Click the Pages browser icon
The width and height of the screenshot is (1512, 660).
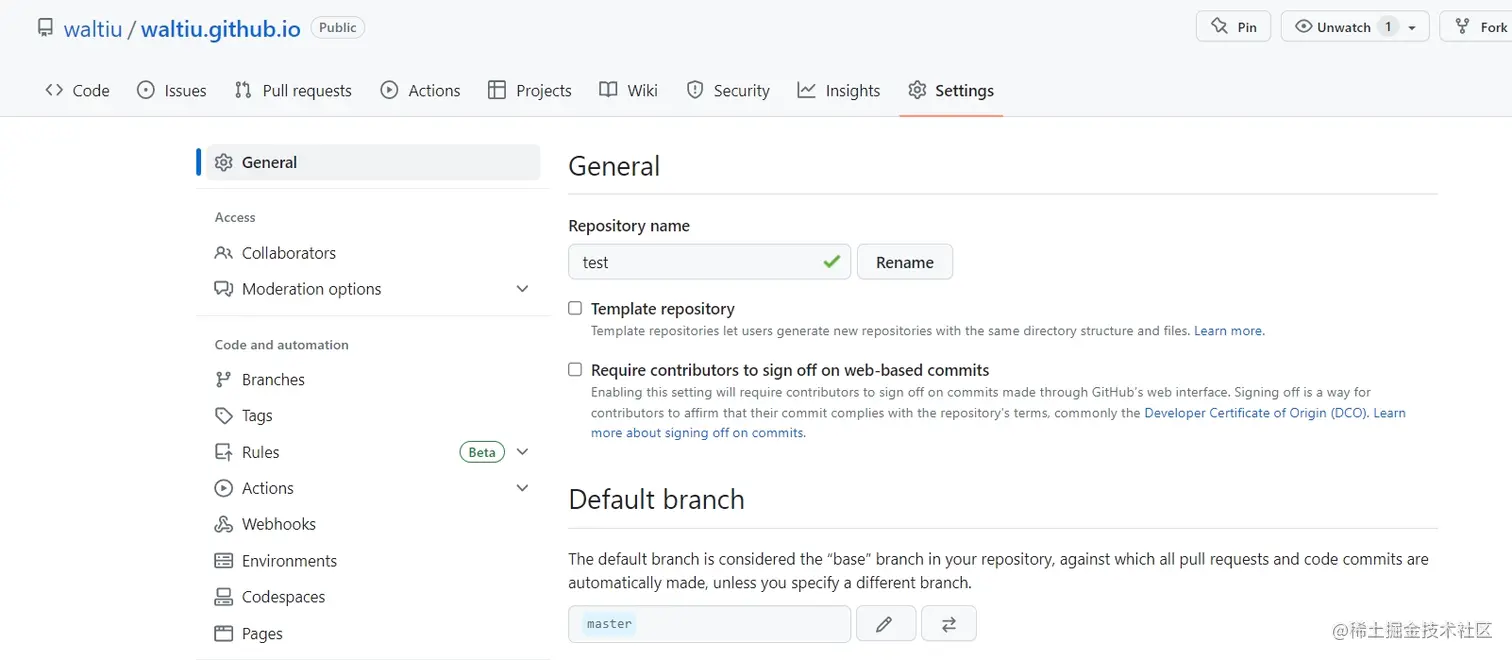click(224, 633)
